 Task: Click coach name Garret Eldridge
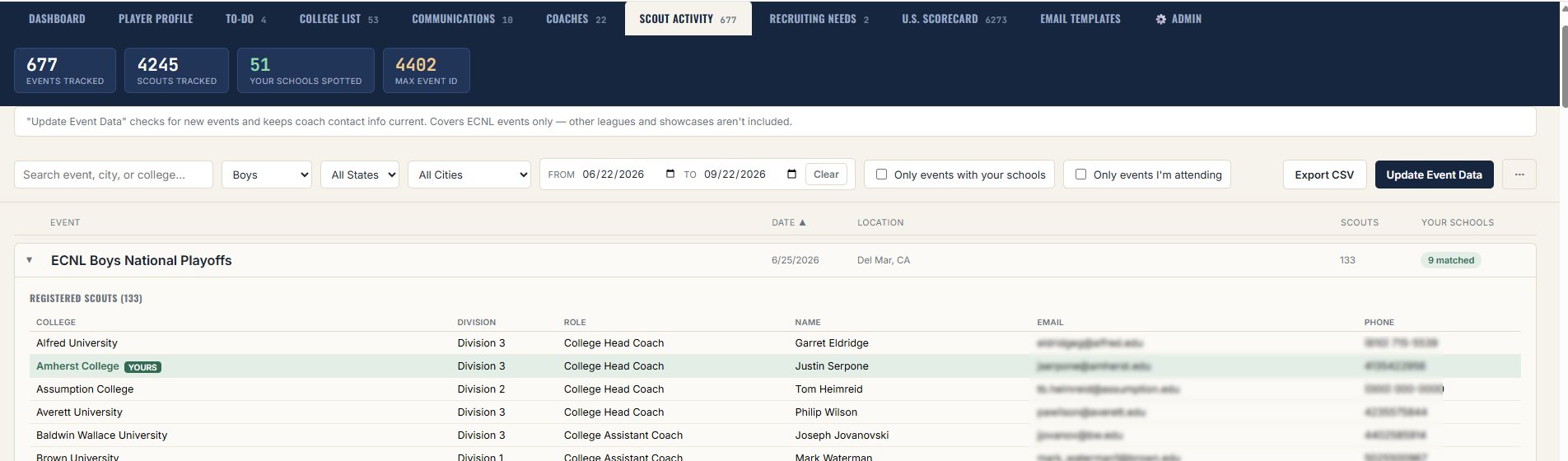tap(831, 343)
